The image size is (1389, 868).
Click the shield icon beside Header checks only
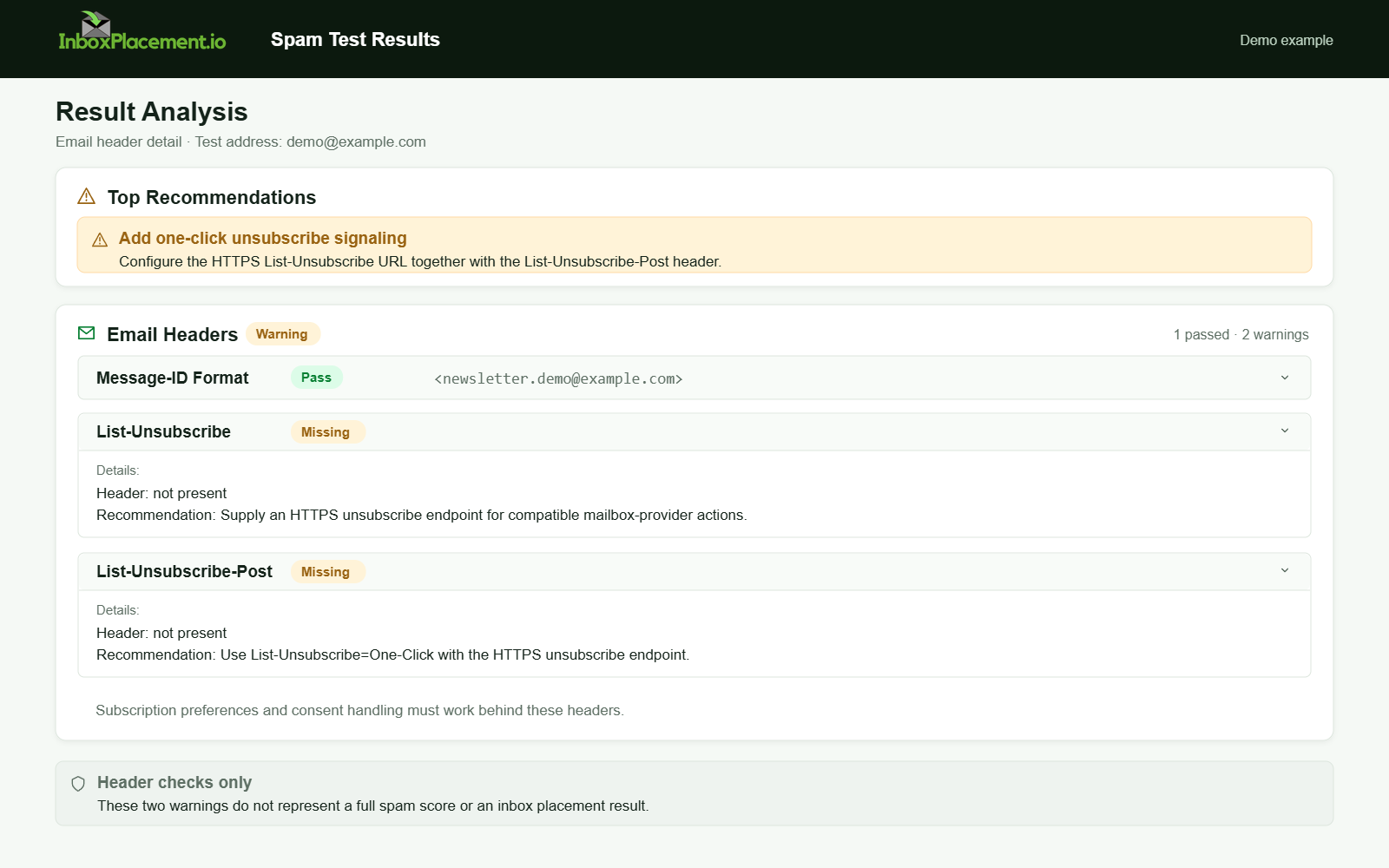point(78,784)
